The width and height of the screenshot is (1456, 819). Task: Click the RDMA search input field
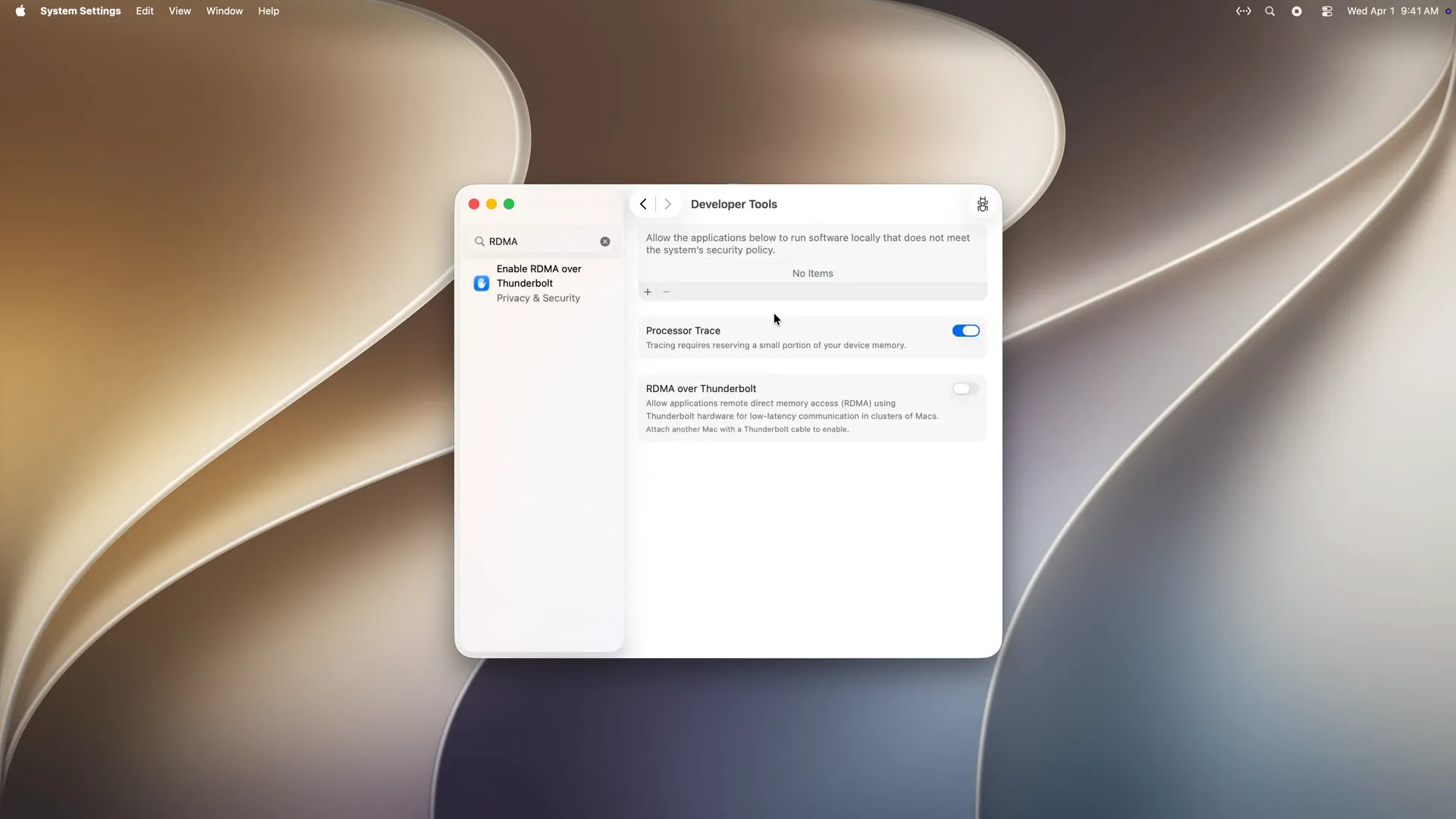541,241
